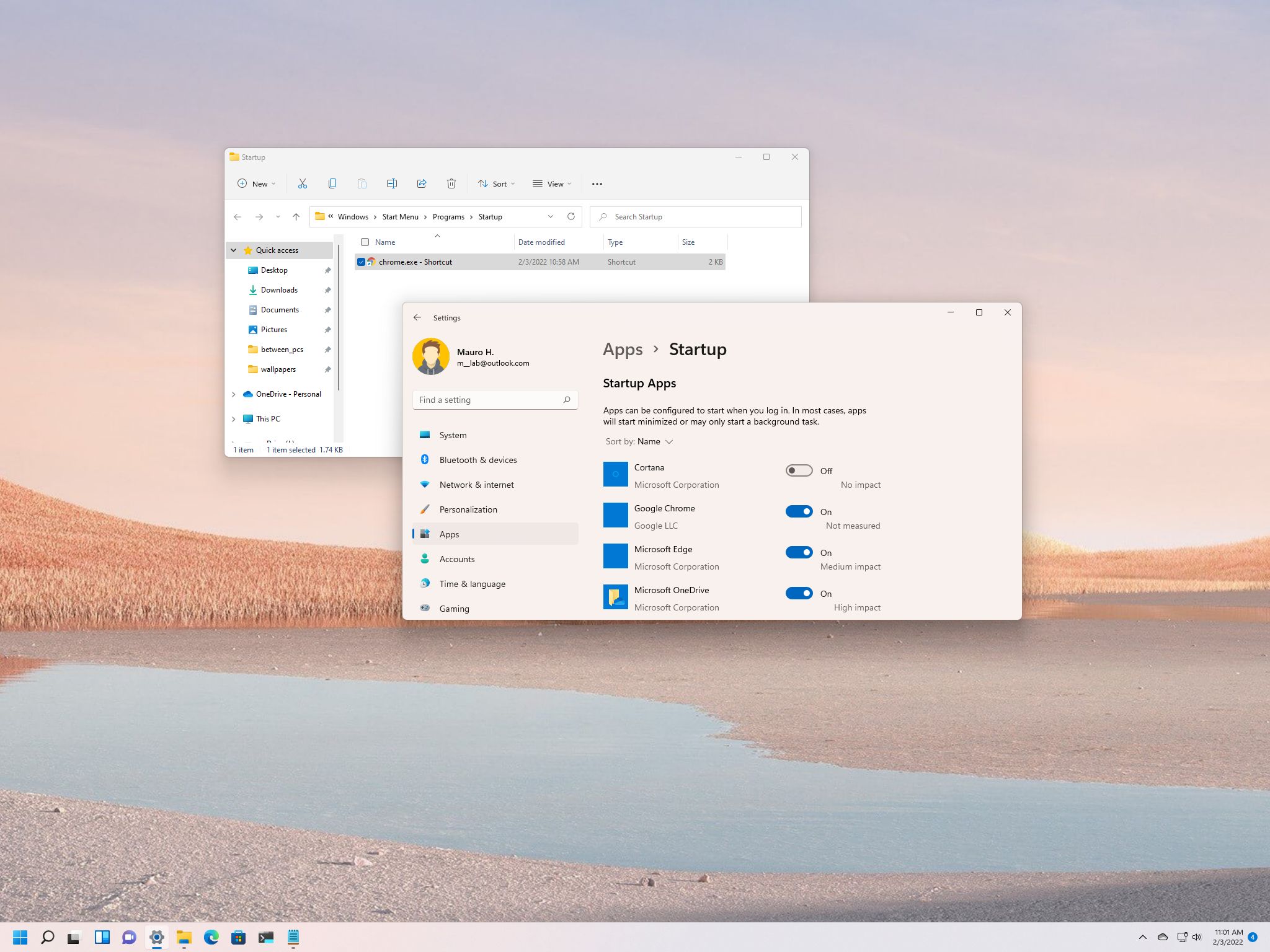Select Downloads in Quick access
1270x952 pixels.
(279, 290)
